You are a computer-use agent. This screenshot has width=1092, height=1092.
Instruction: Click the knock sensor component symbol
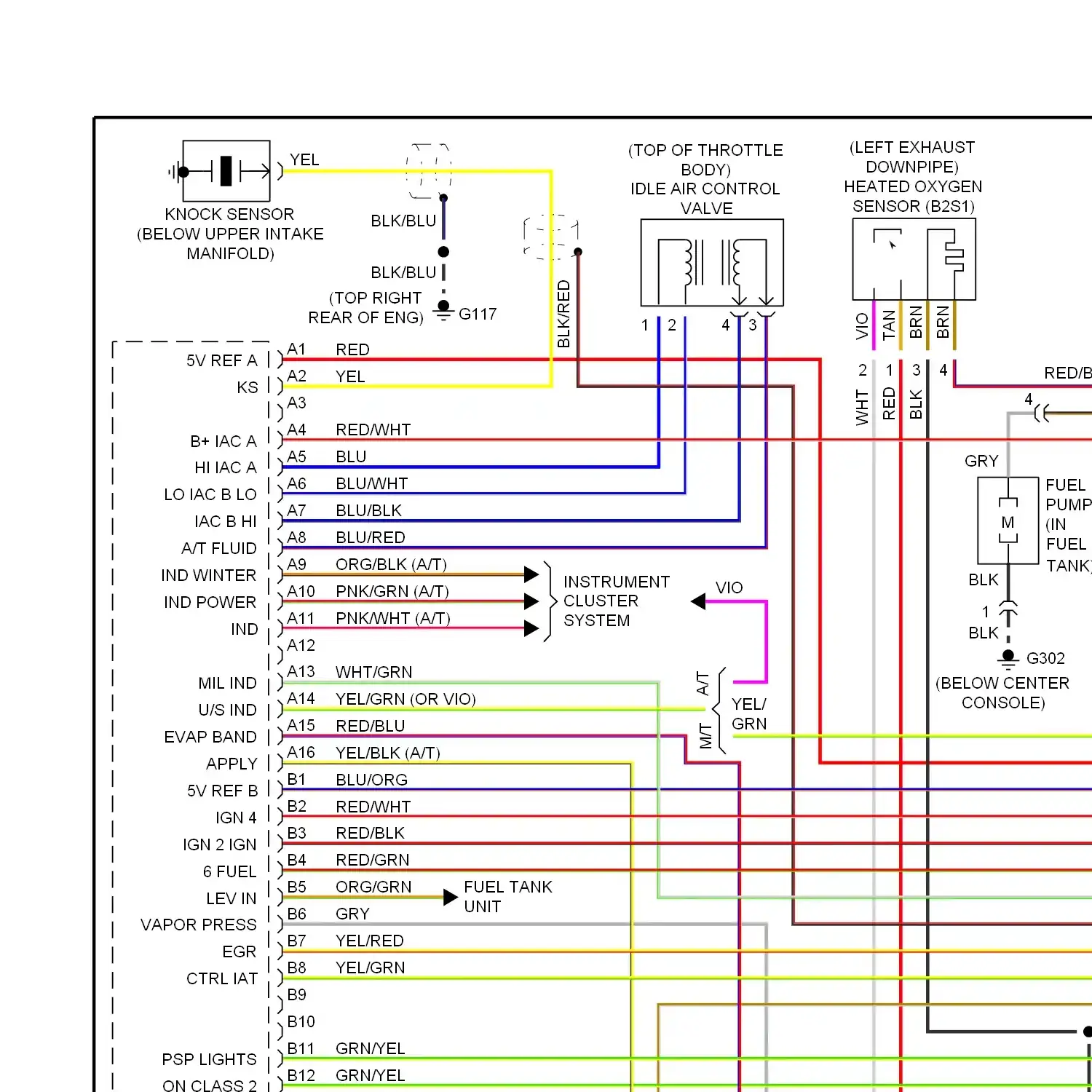226,171
